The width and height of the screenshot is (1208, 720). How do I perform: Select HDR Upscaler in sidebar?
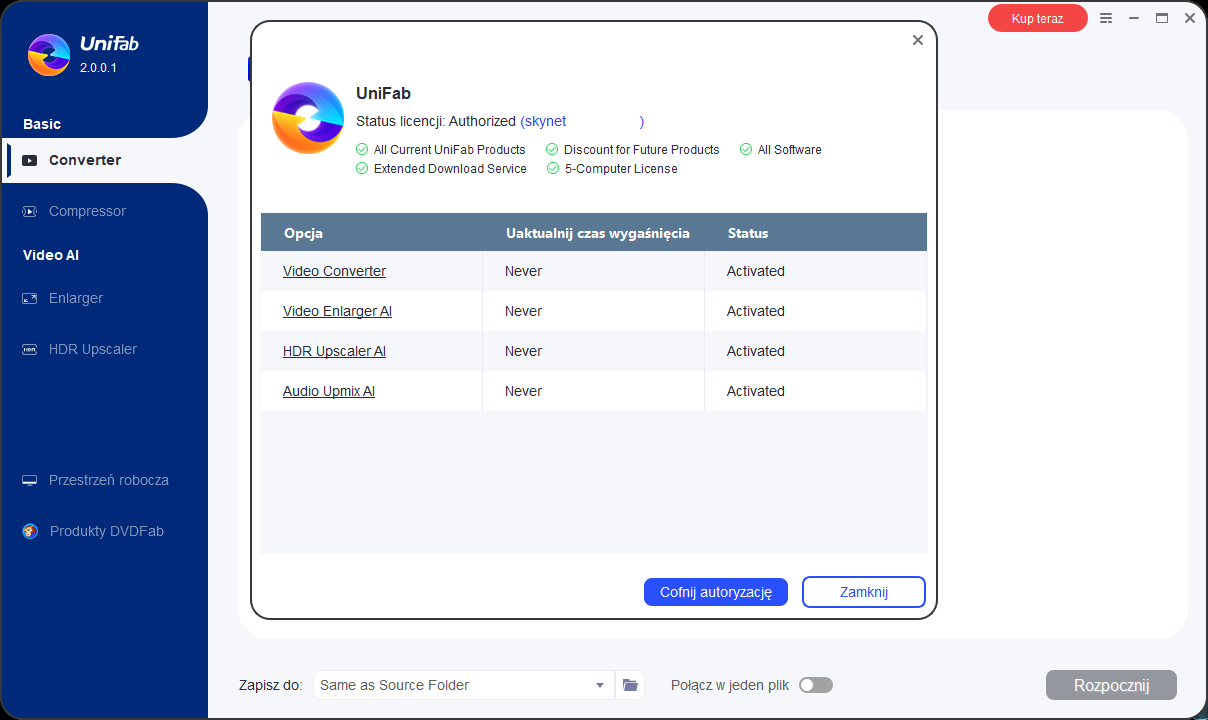coord(93,349)
